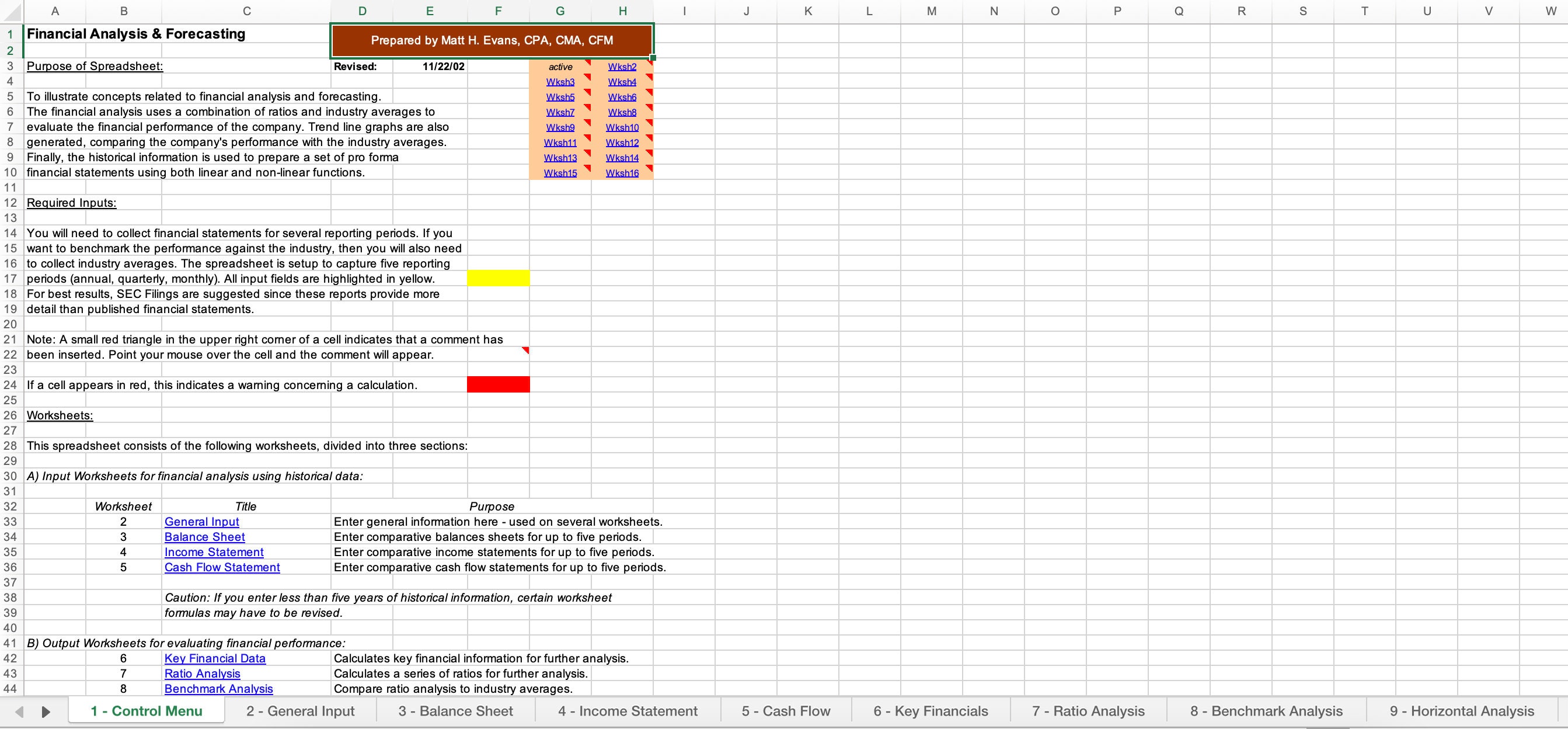Click the 'Worksheets:' heading cell
Viewport: 1568px width, 729px height.
click(60, 415)
